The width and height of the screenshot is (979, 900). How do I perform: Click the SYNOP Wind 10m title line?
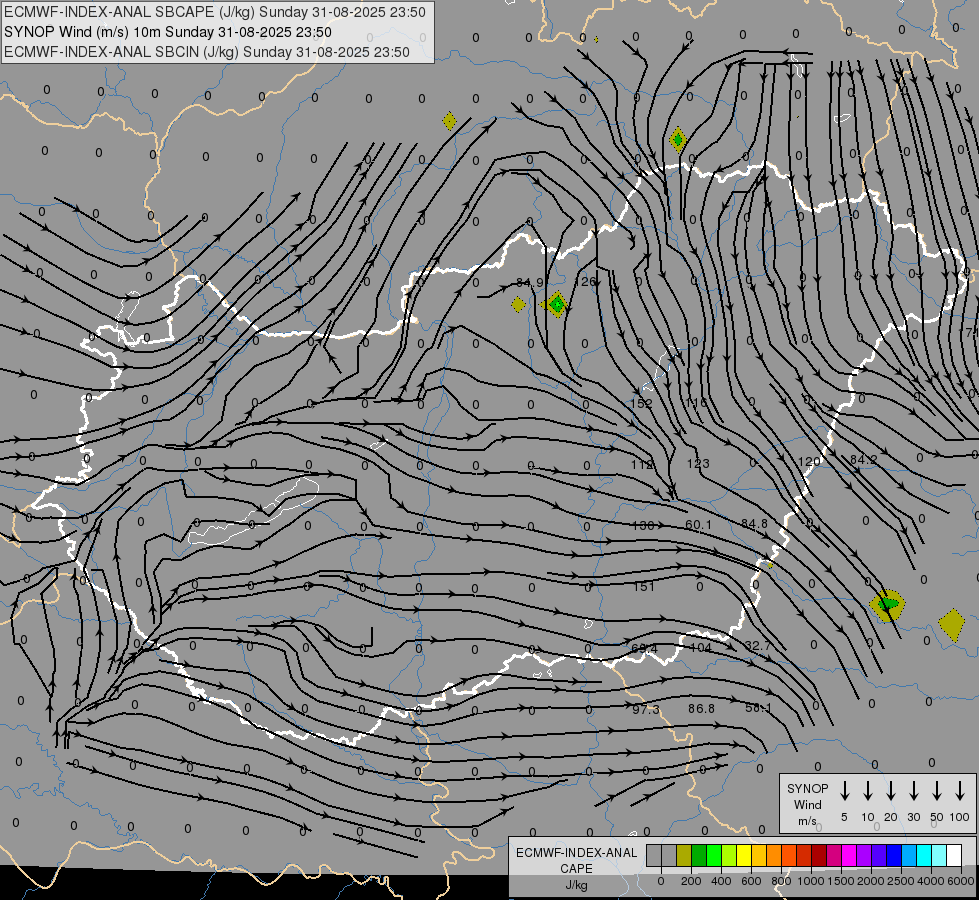tap(168, 32)
